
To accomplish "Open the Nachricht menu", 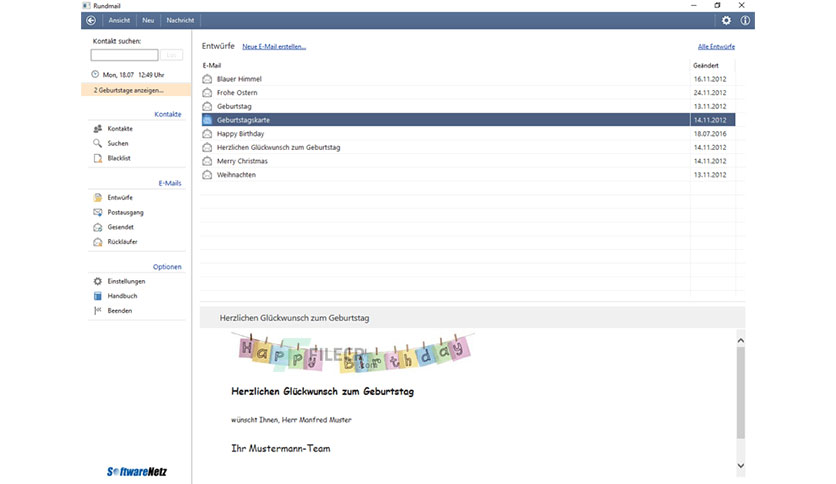I will [x=180, y=20].
